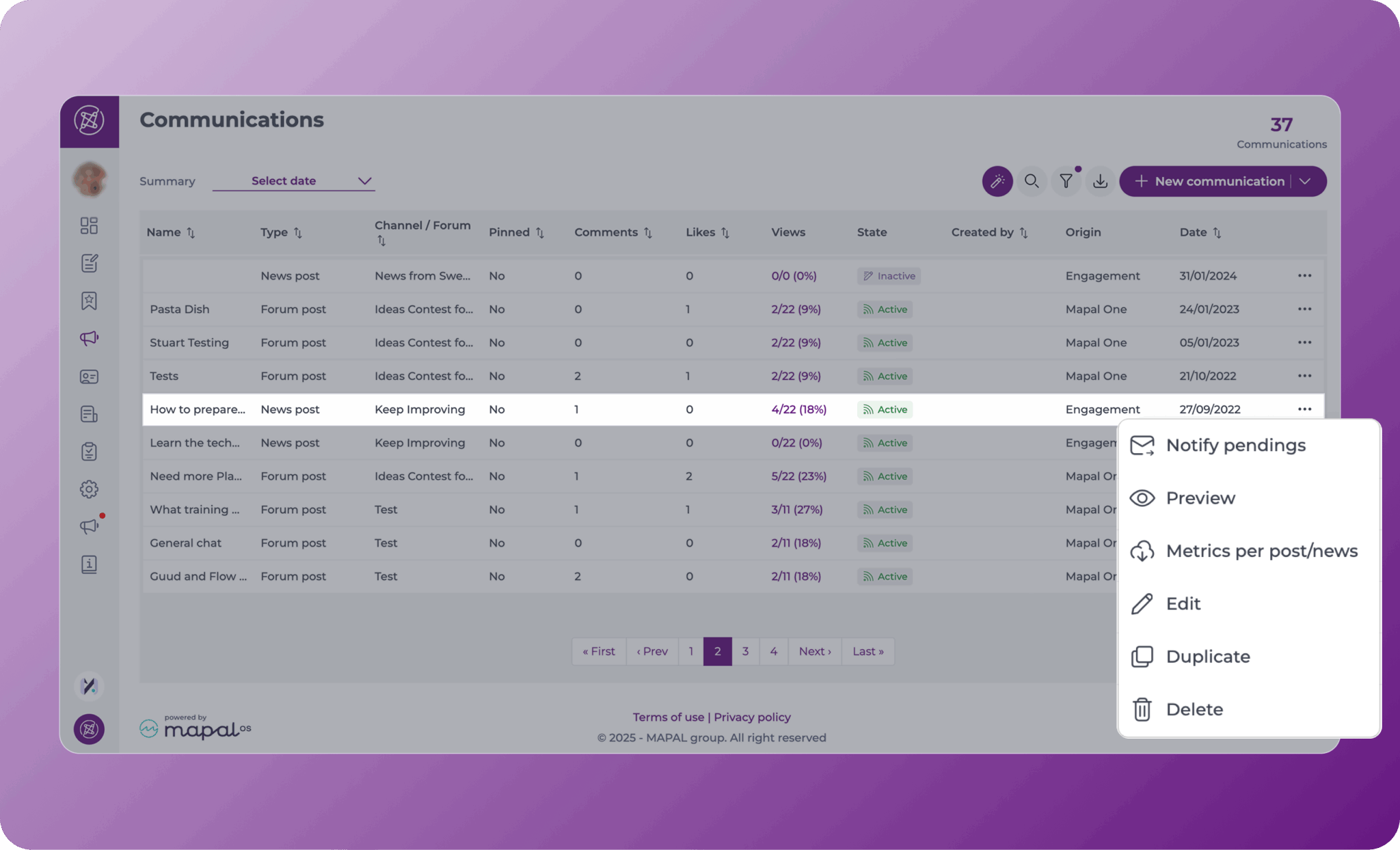This screenshot has width=1400, height=850.
Task: Open the info icon in sidebar
Action: click(x=89, y=564)
